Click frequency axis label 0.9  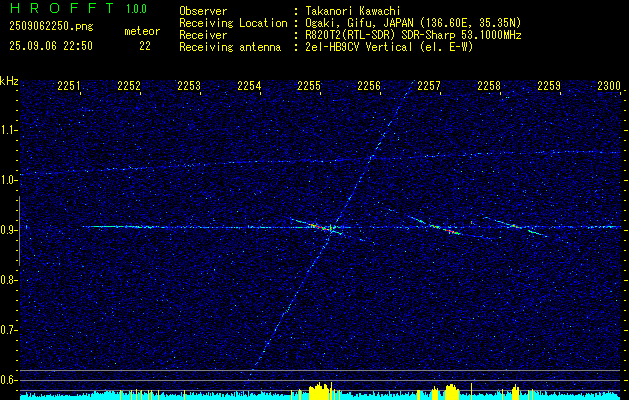tap(9, 230)
